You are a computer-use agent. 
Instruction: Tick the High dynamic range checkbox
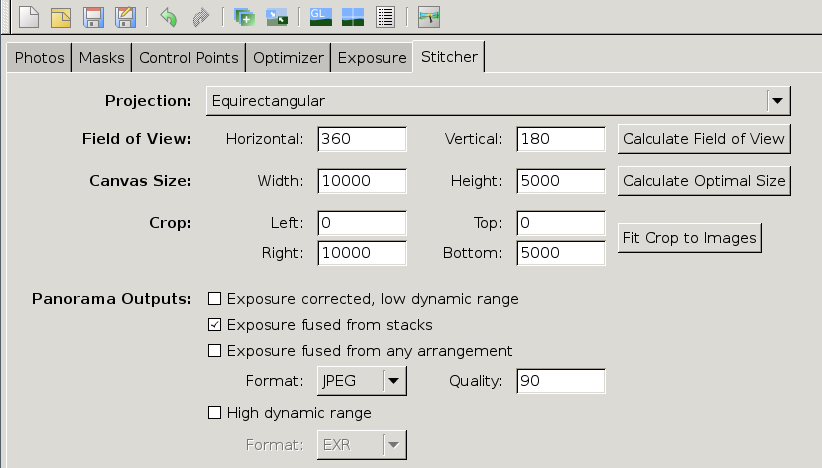click(x=214, y=413)
